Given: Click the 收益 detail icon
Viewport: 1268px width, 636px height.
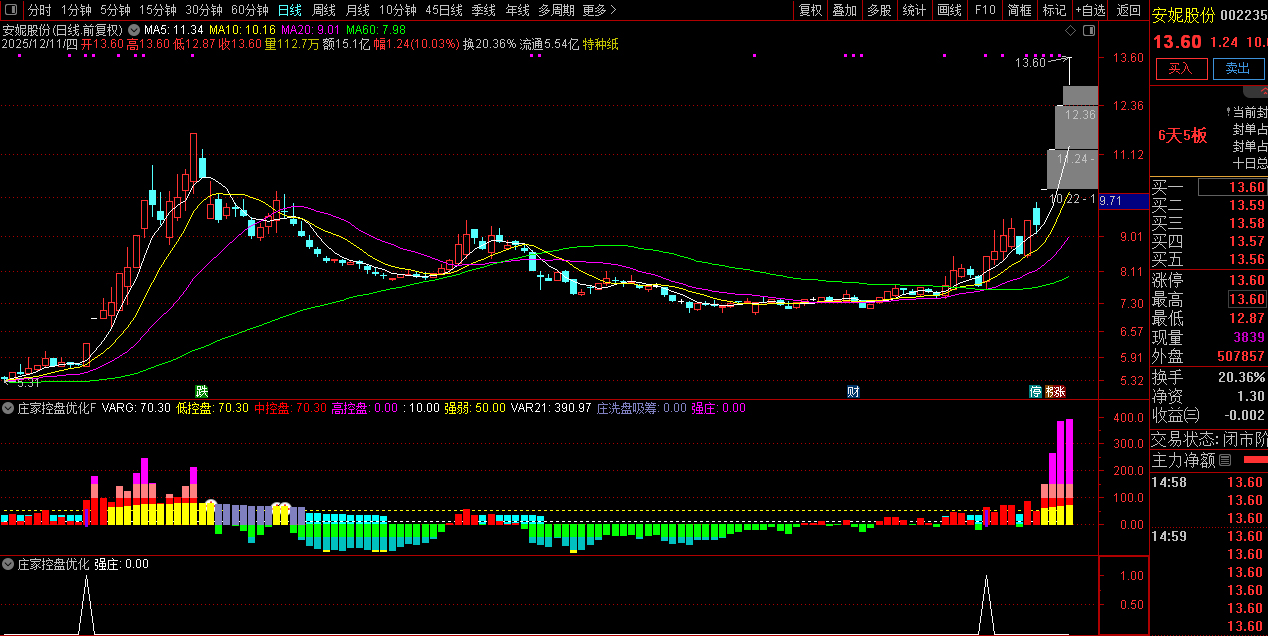Looking at the screenshot, I should 1191,415.
